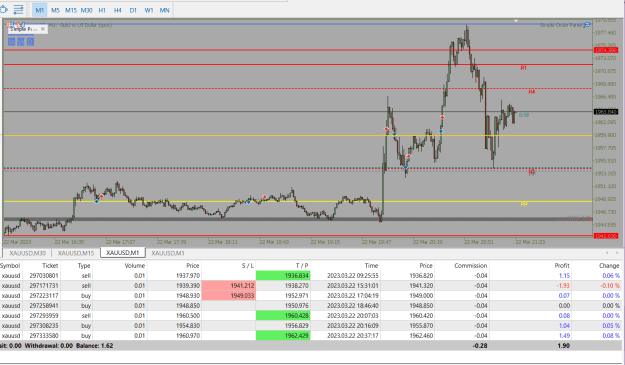
Task: Switch chart to H1 timeframe
Action: tap(102, 10)
